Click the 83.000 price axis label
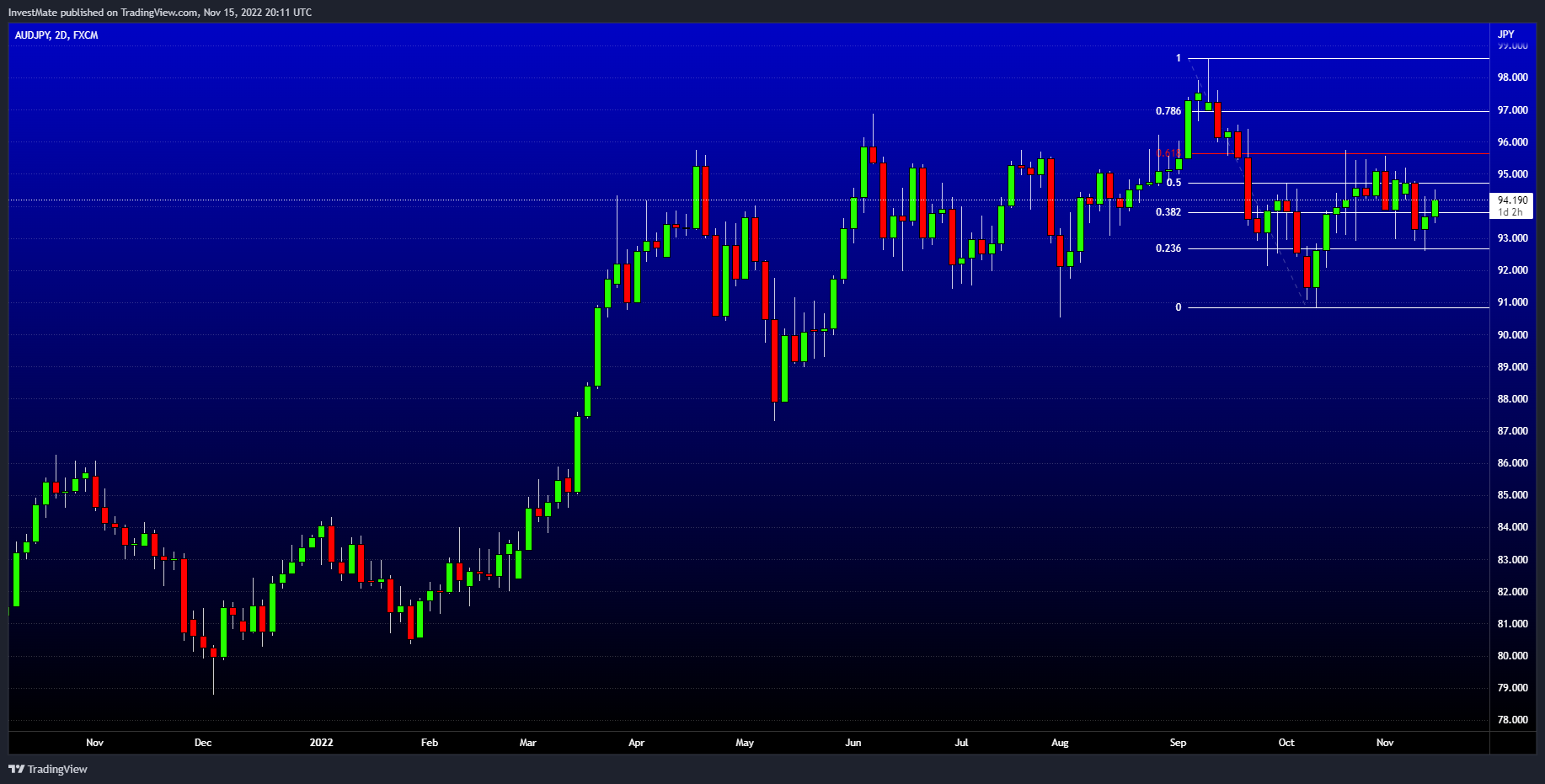The height and width of the screenshot is (784, 1545). [x=1512, y=560]
